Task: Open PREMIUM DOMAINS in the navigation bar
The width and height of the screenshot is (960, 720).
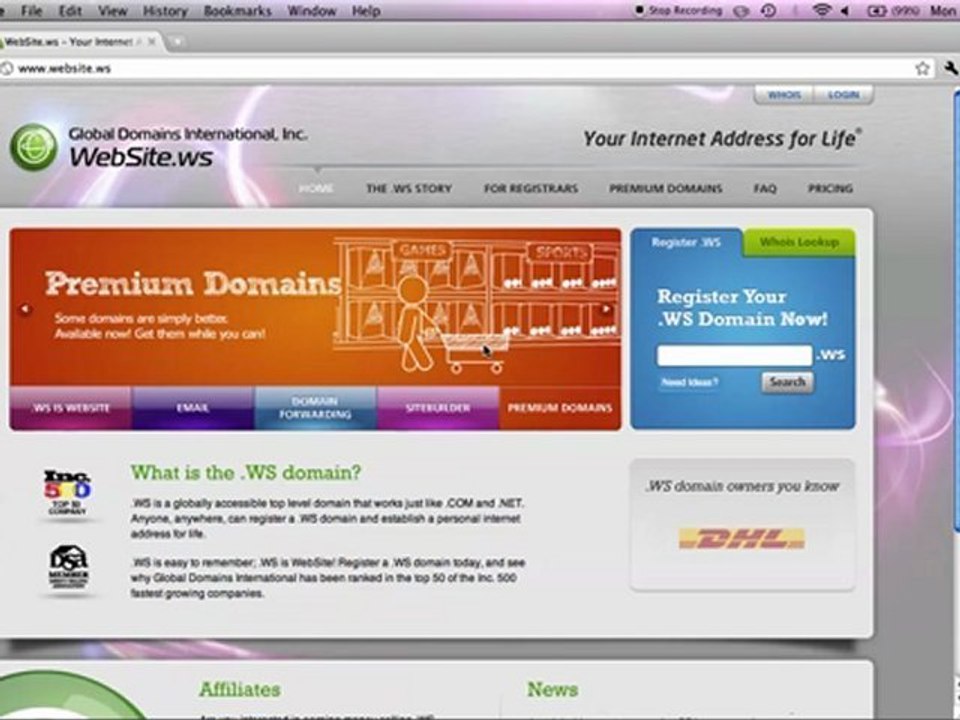Action: (x=666, y=189)
